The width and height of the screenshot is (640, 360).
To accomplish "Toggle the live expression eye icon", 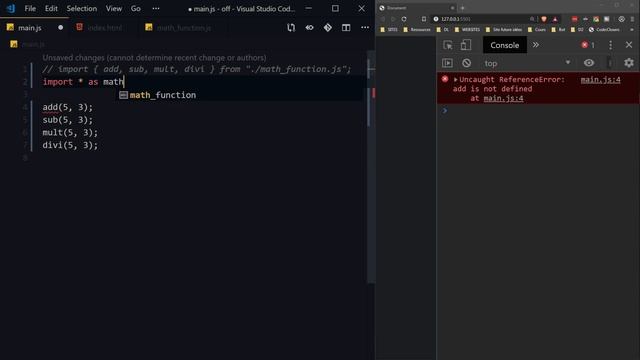I will tap(589, 63).
